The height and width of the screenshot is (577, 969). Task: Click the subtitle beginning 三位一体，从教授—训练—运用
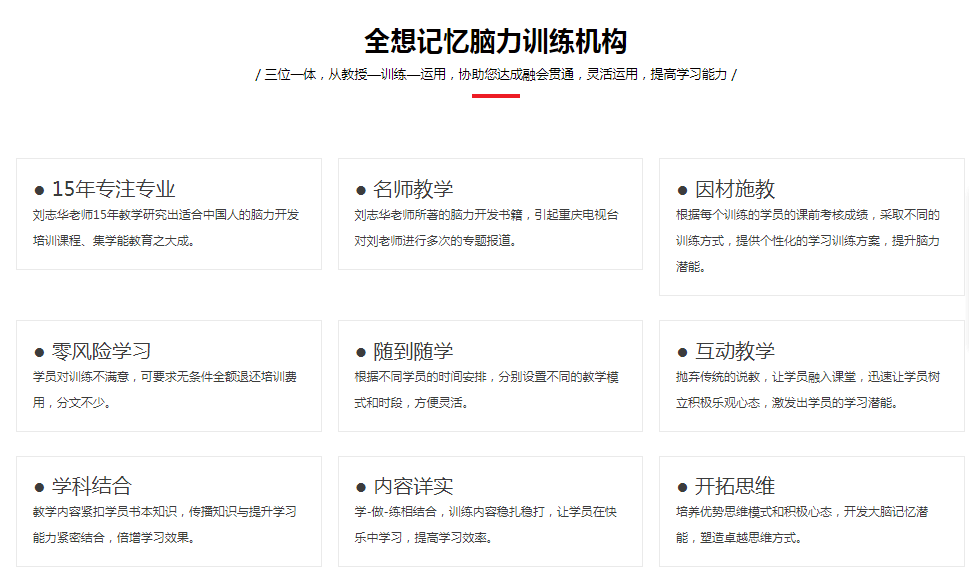click(496, 74)
